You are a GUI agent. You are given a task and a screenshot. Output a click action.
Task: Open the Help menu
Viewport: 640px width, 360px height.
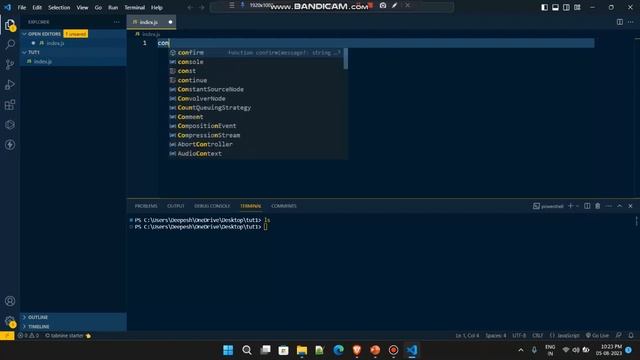pos(157,7)
